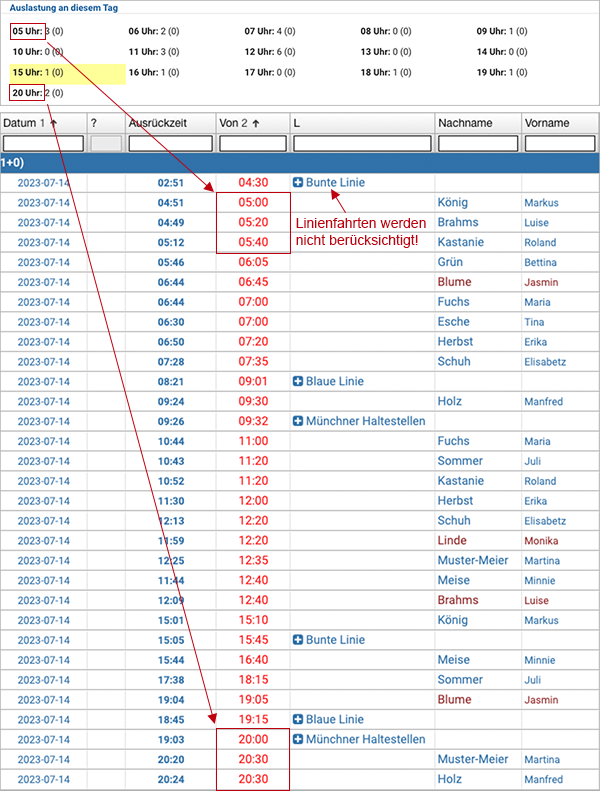Focus the Nachname filter field

coord(478,143)
